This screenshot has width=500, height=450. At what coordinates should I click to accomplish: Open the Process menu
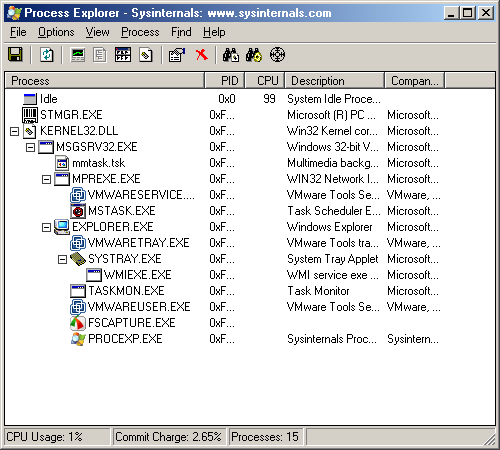coord(140,32)
